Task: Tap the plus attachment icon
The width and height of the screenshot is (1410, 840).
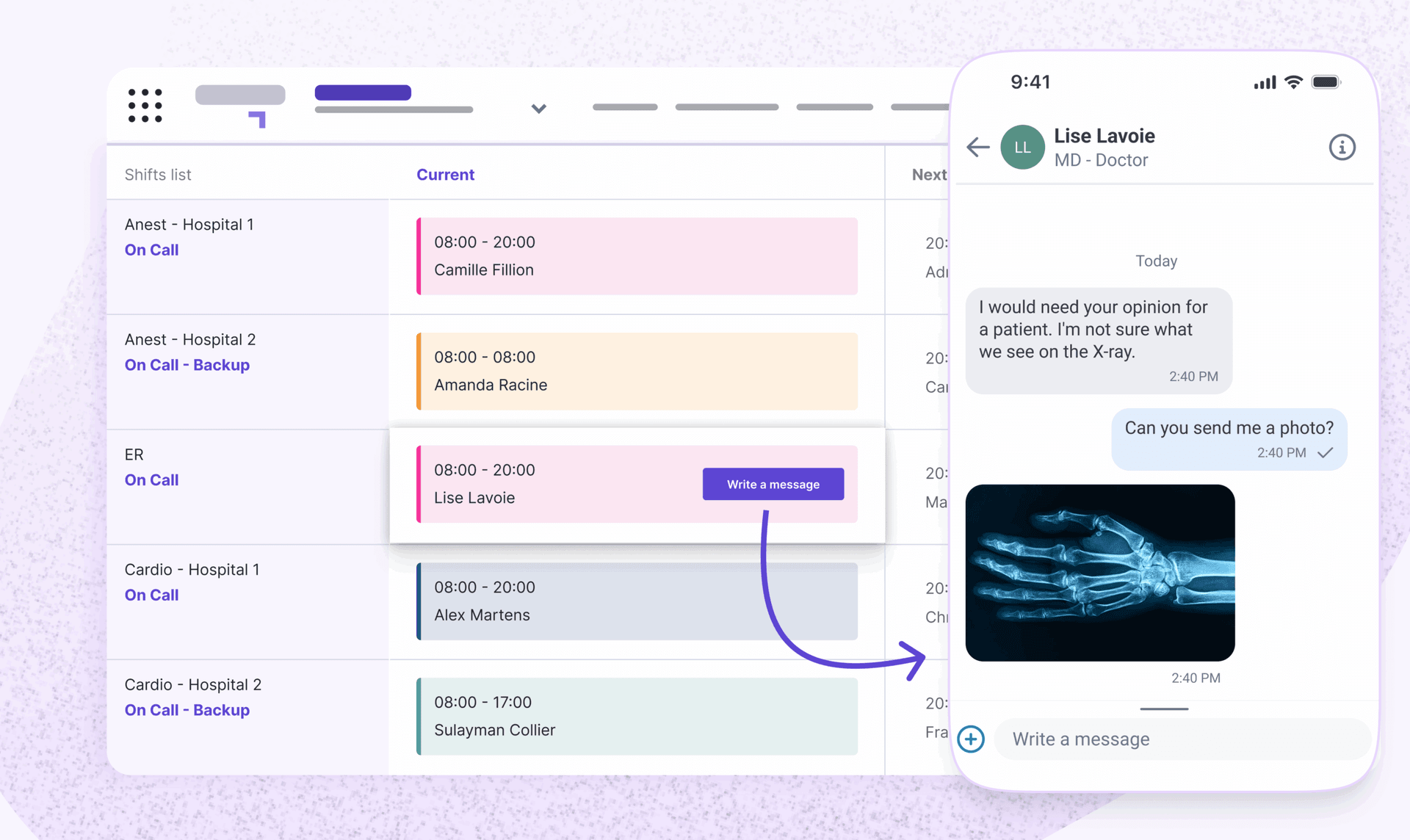Action: 971,739
